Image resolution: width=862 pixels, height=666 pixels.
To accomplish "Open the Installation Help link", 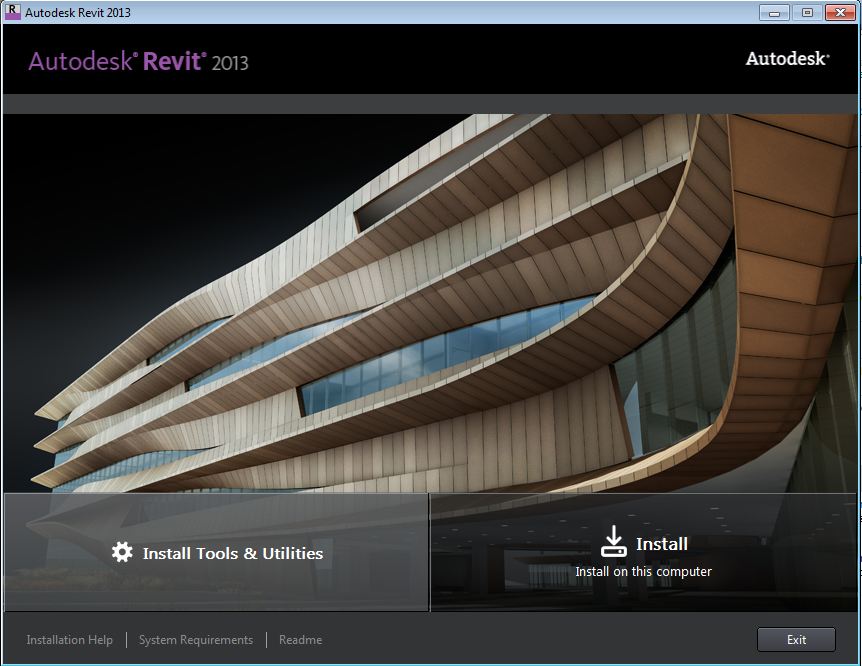I will (70, 640).
